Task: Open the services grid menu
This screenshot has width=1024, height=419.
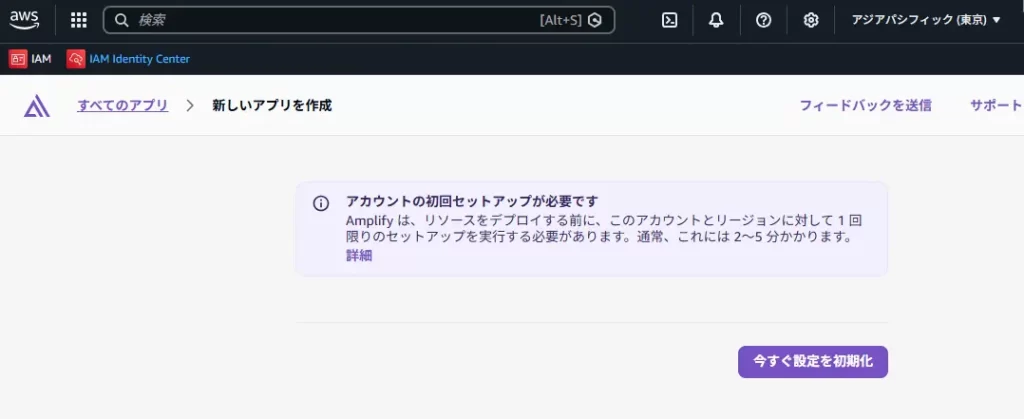Action: pos(79,20)
